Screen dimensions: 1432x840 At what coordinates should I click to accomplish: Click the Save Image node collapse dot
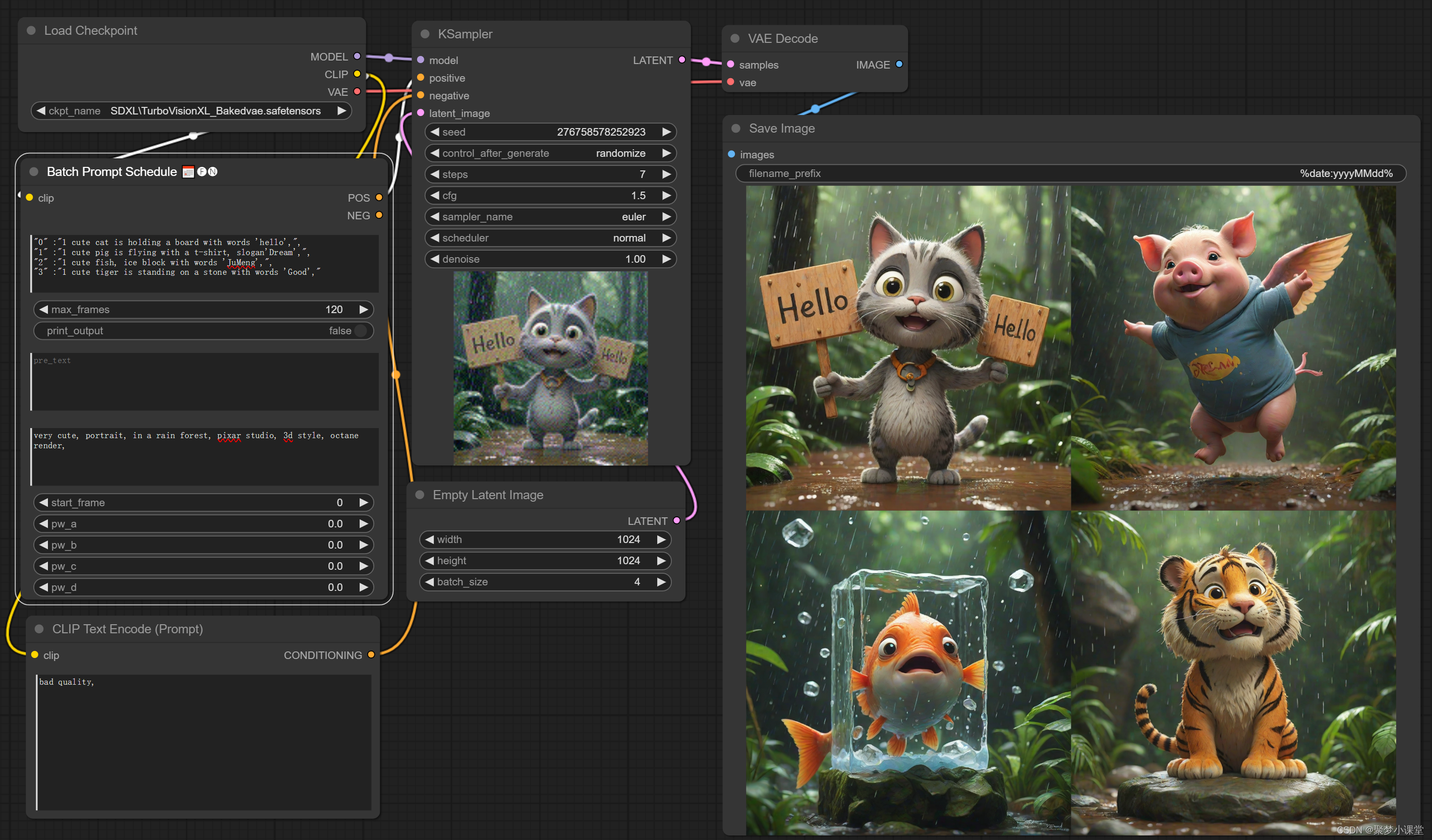736,129
